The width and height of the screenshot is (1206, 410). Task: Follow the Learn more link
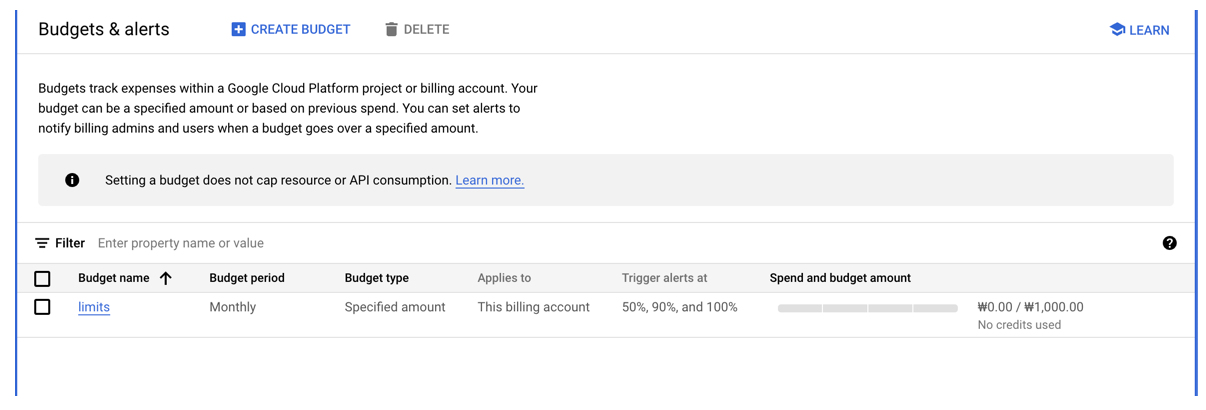click(x=490, y=180)
